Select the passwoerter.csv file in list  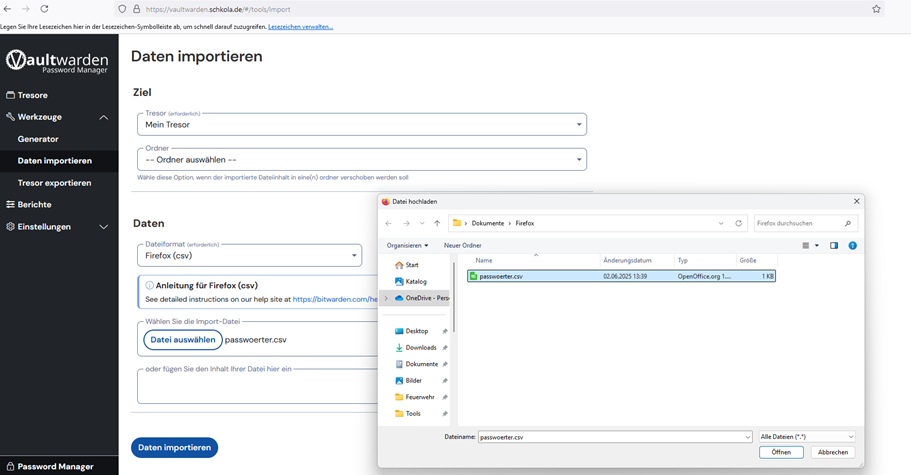click(500, 276)
